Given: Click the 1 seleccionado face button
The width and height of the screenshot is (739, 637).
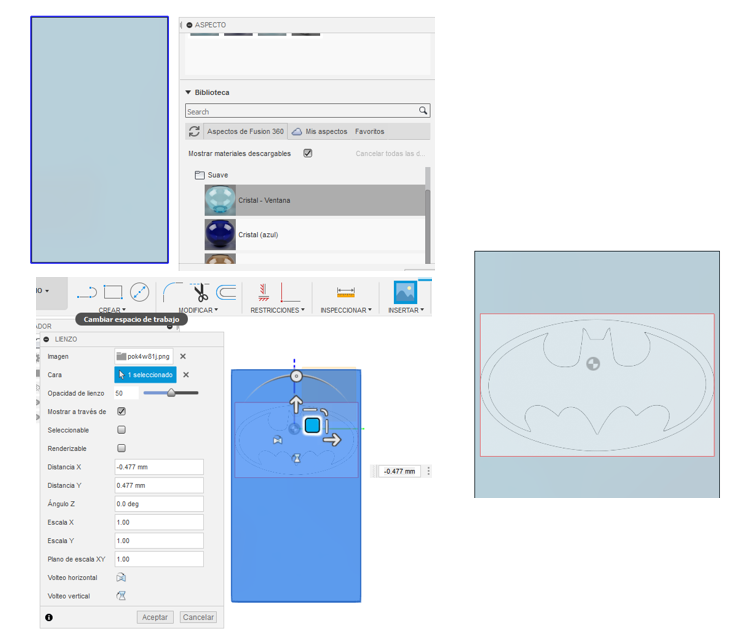Looking at the screenshot, I should point(146,375).
